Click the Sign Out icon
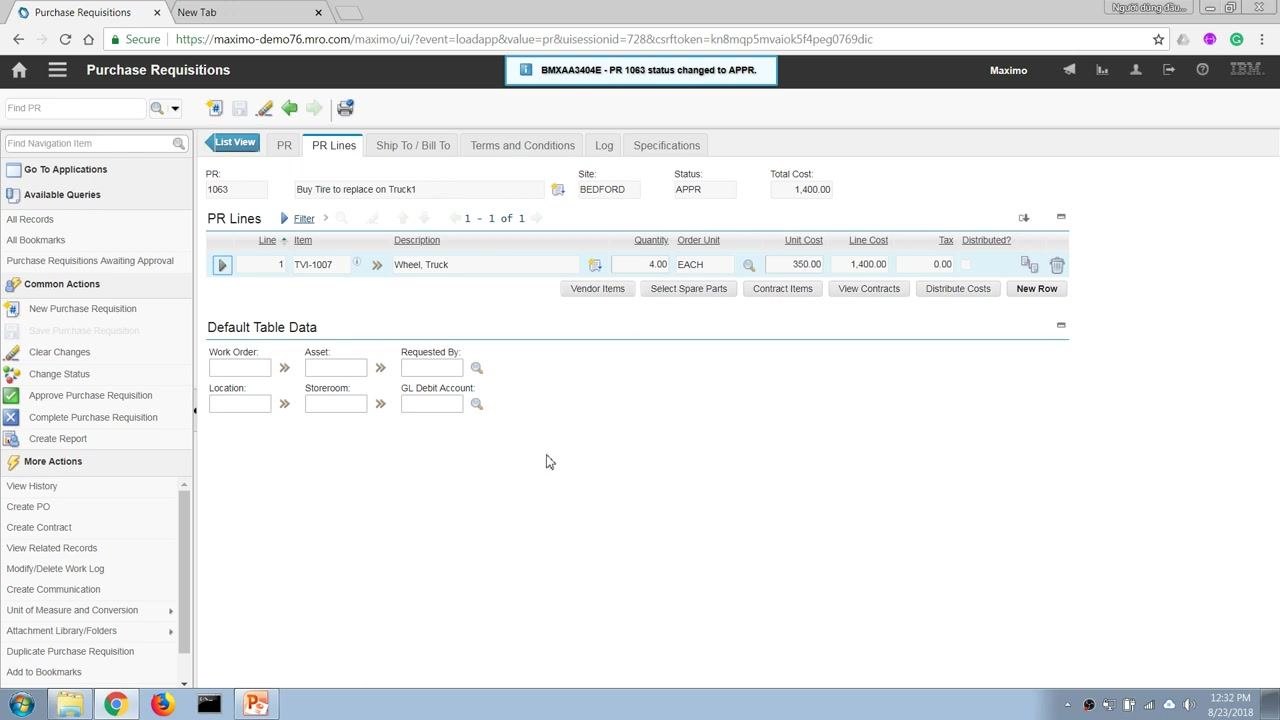1280x720 pixels. click(x=1169, y=70)
